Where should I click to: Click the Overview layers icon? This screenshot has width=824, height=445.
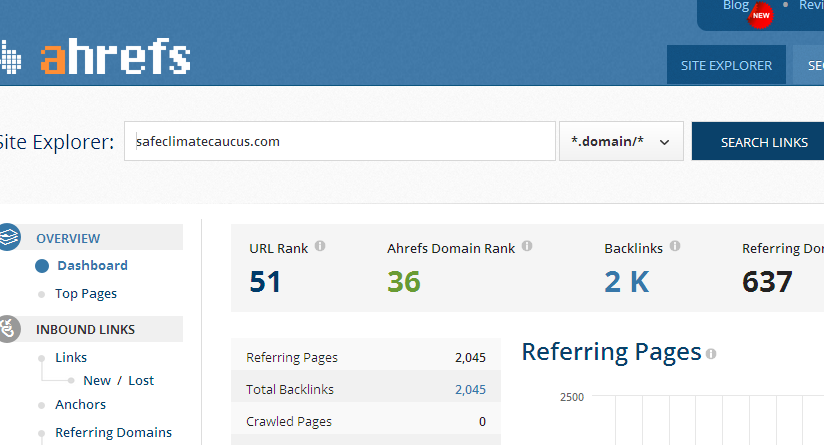point(9,237)
